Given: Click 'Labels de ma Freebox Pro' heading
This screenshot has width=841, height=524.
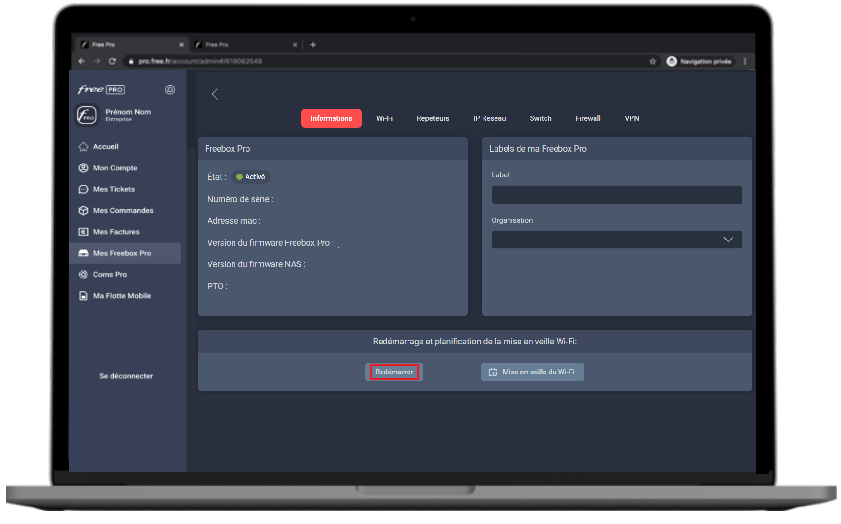Looking at the screenshot, I should [538, 149].
